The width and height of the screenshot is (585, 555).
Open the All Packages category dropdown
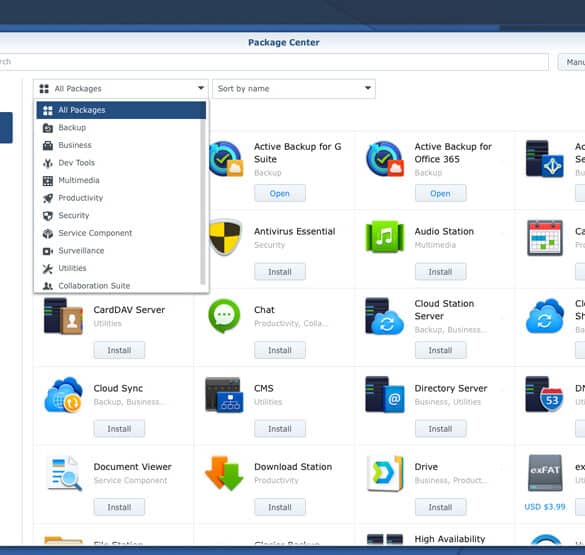click(x=121, y=89)
